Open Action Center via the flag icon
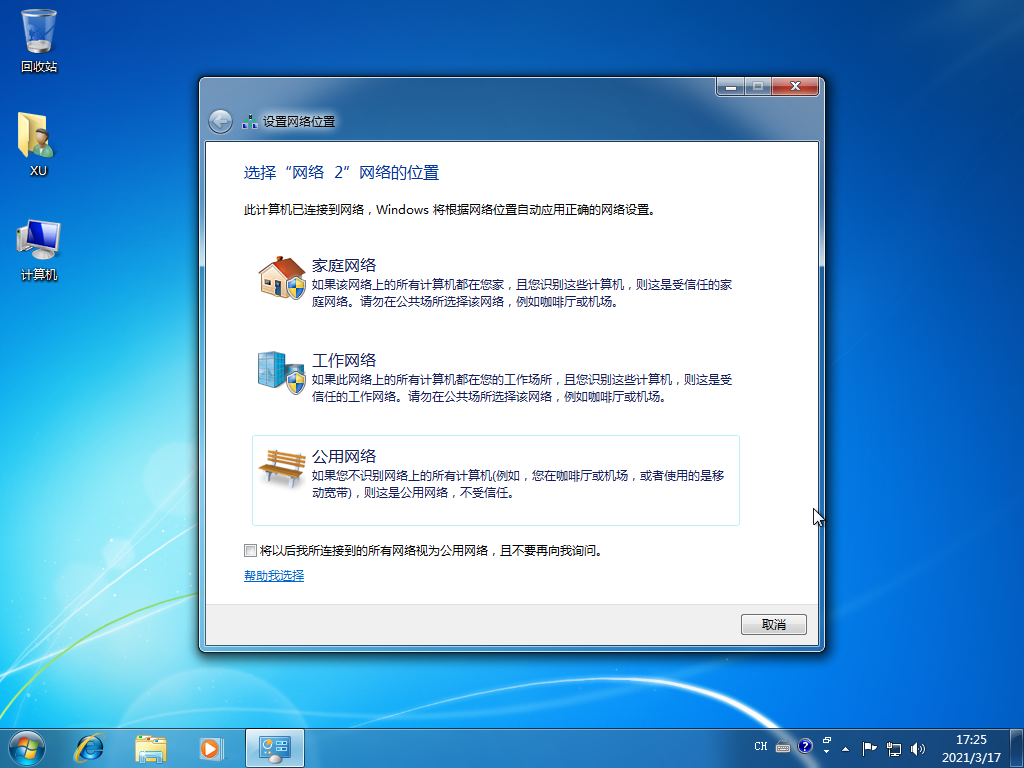The width and height of the screenshot is (1024, 768). [868, 748]
